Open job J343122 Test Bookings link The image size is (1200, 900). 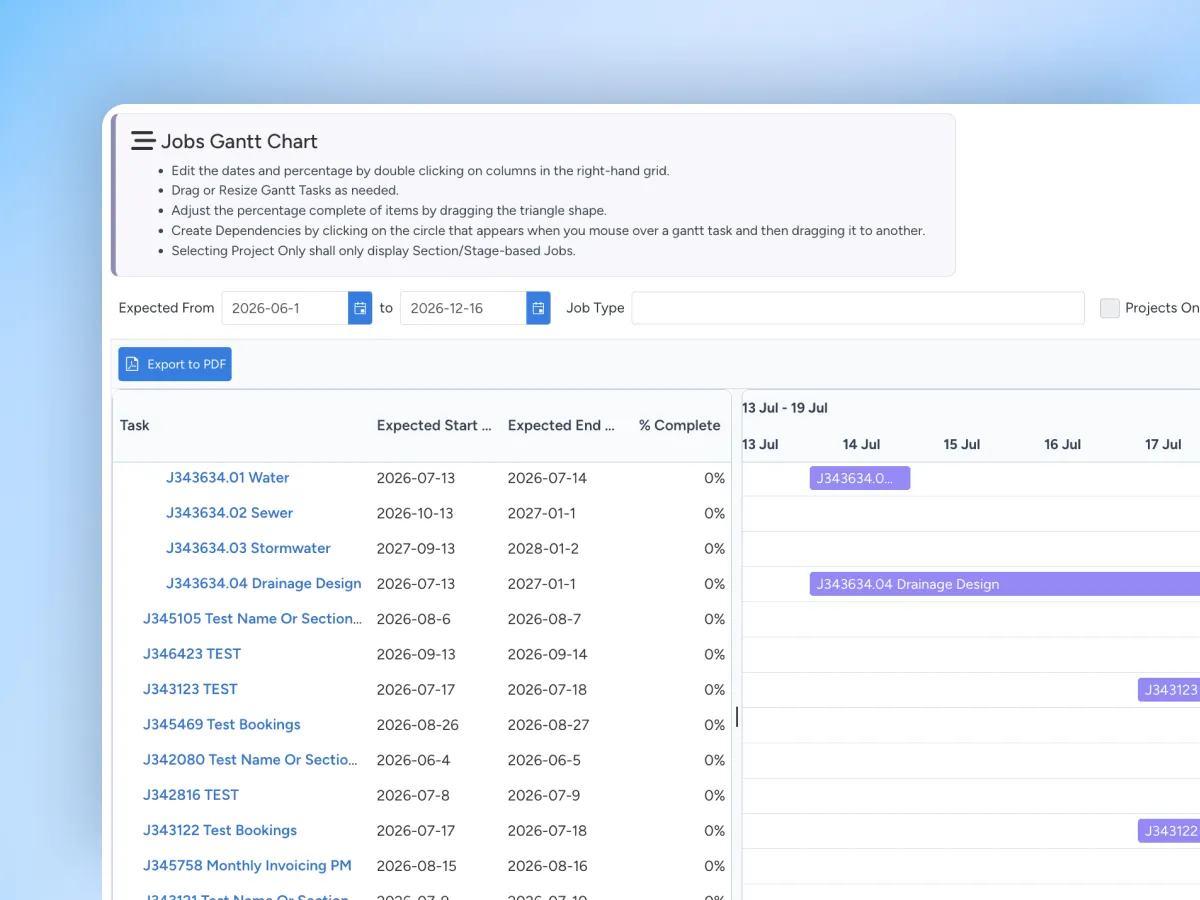click(x=220, y=831)
